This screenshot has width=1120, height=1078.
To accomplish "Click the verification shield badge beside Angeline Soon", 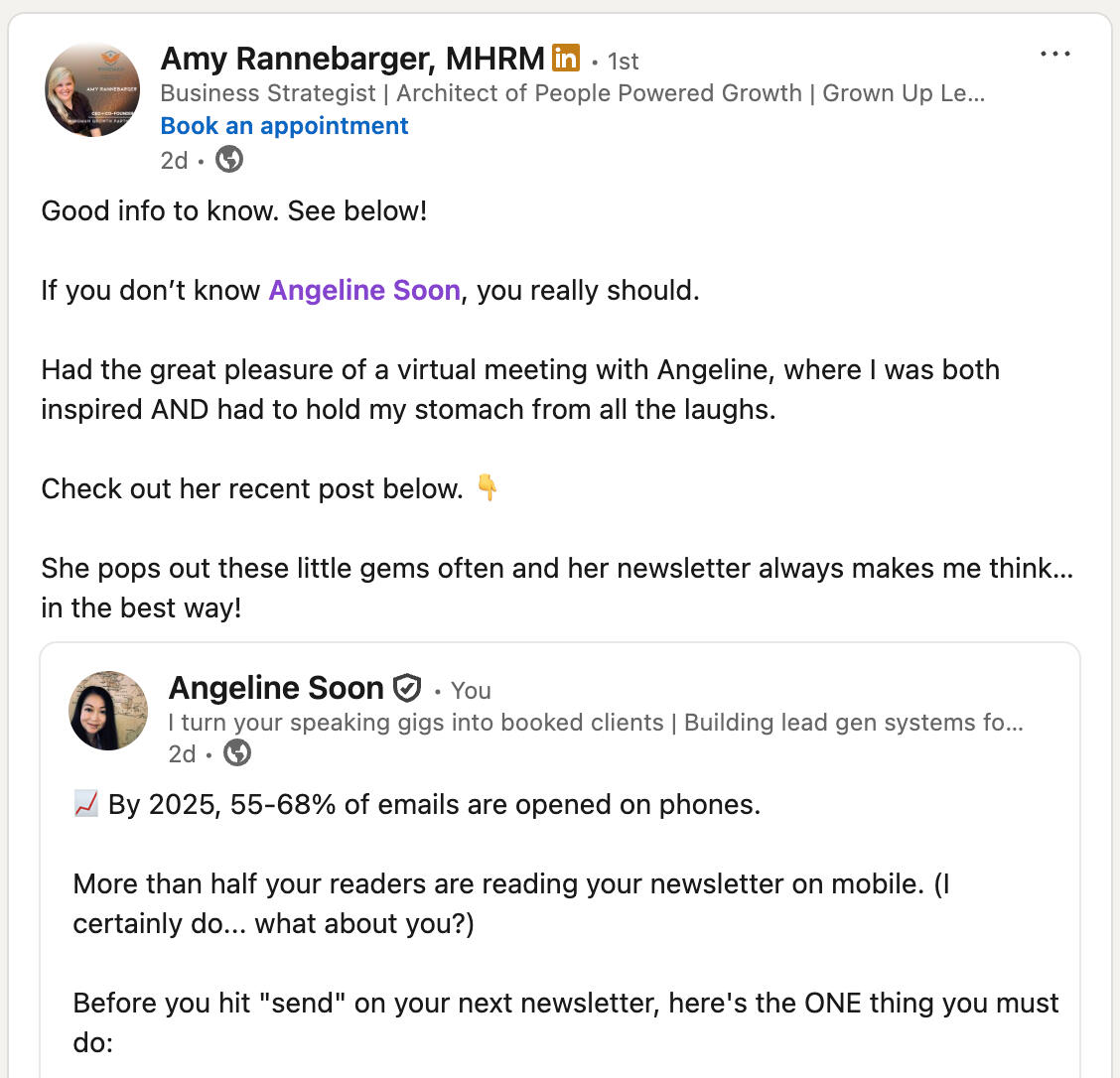I will (x=407, y=688).
